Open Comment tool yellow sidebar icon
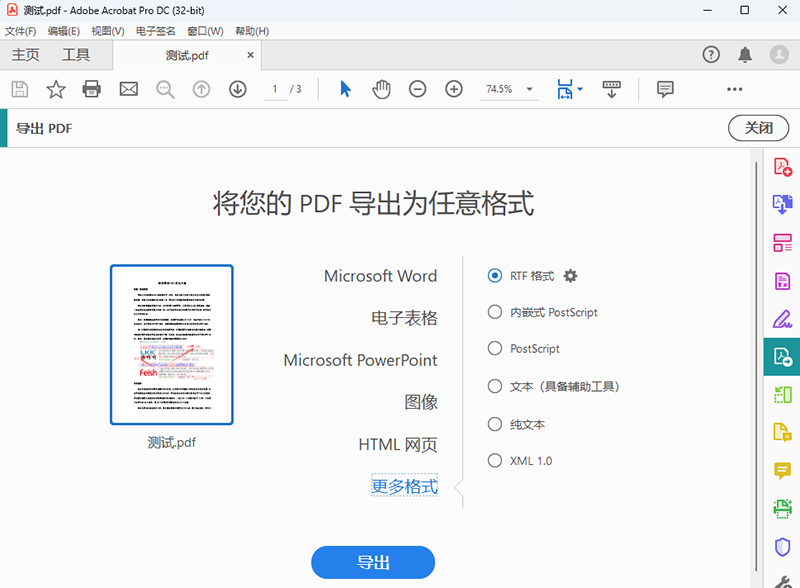 (783, 470)
